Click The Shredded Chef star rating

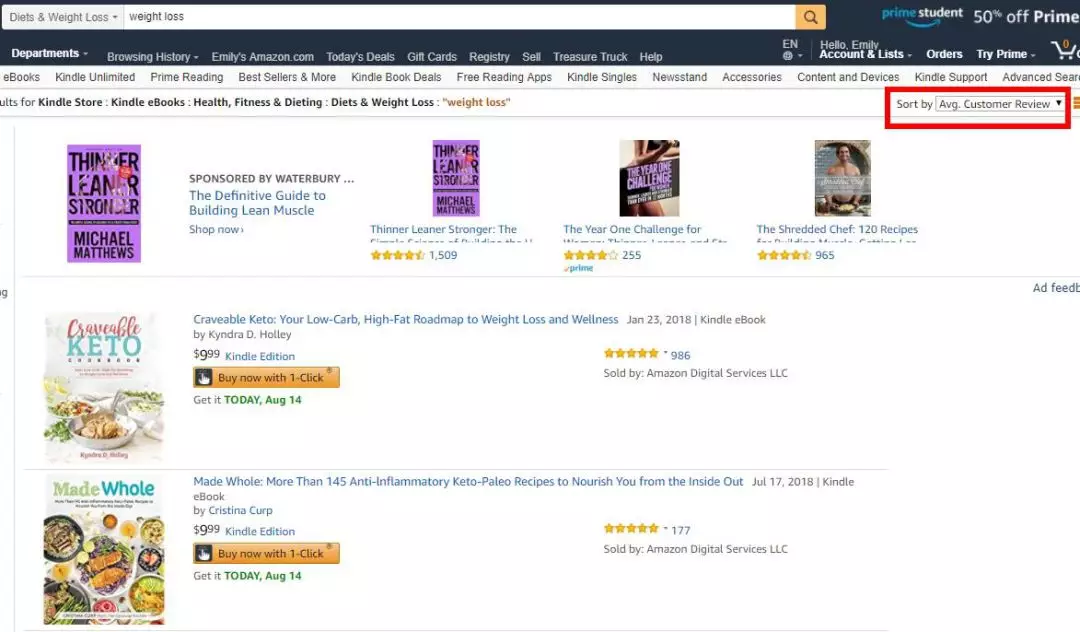(x=784, y=255)
